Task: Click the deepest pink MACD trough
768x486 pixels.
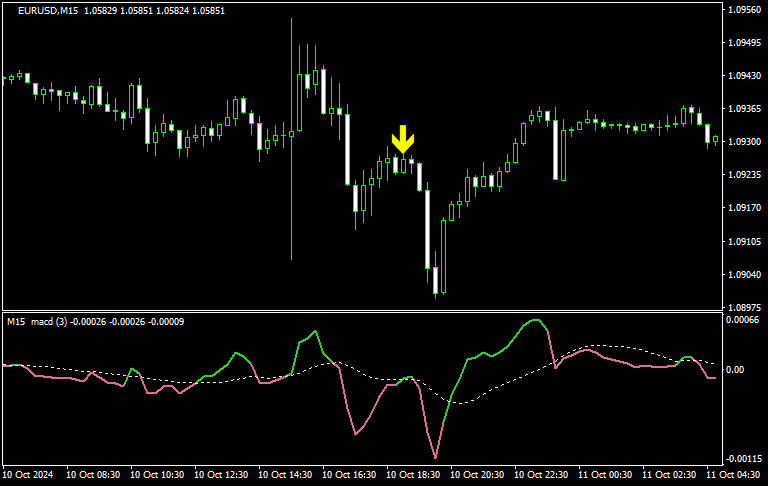Action: (x=436, y=457)
